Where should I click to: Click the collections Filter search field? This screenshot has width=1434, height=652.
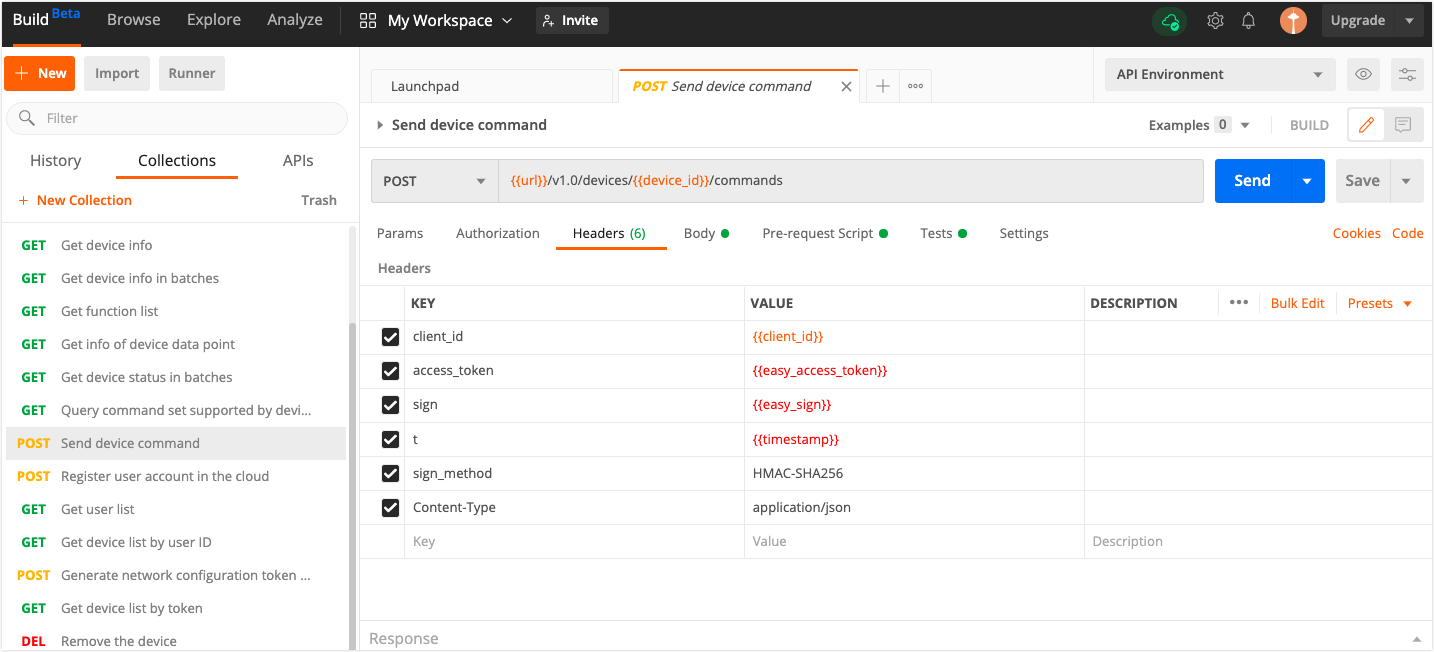(x=177, y=118)
